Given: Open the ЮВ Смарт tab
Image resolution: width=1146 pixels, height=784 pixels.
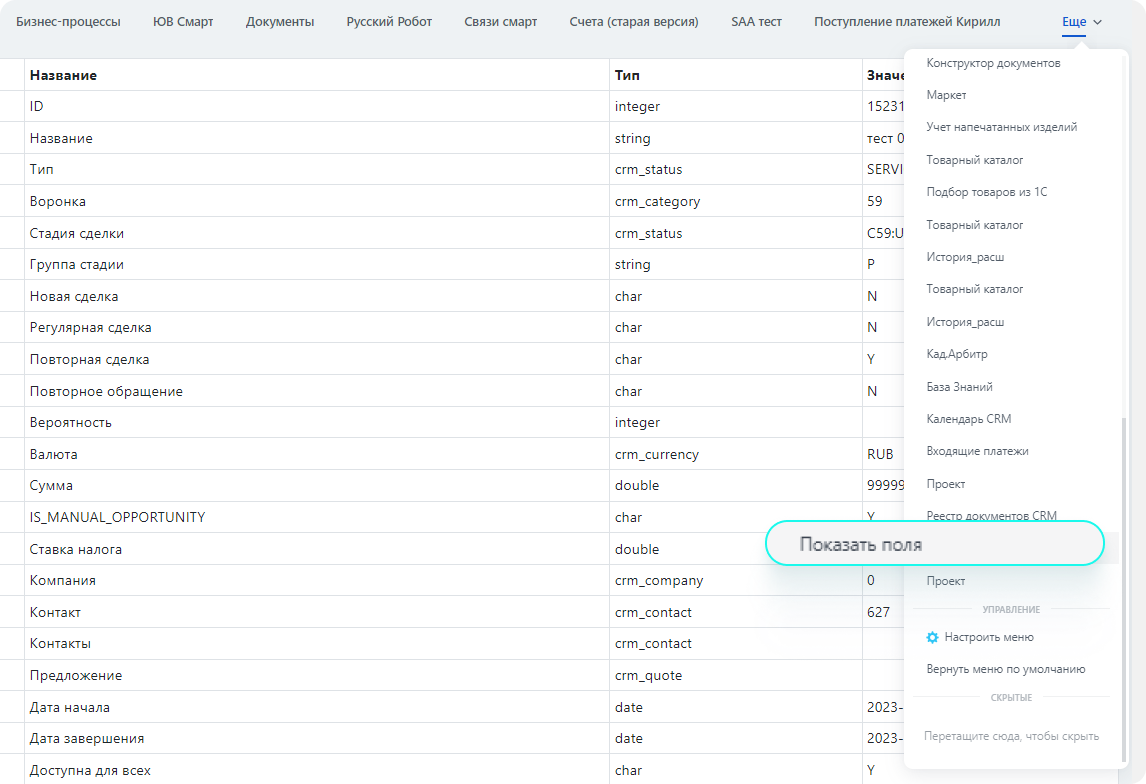Looking at the screenshot, I should click(x=183, y=22).
